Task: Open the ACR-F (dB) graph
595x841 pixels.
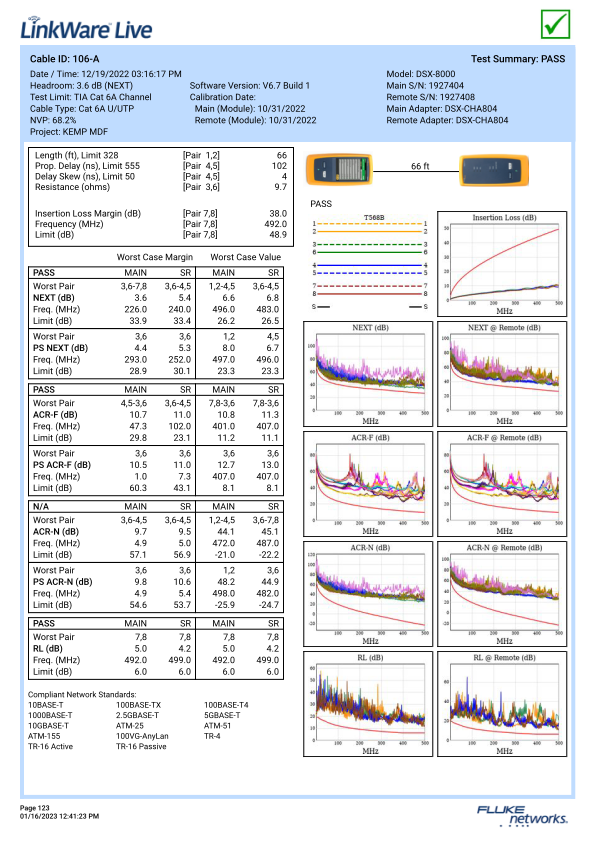Action: pos(368,484)
